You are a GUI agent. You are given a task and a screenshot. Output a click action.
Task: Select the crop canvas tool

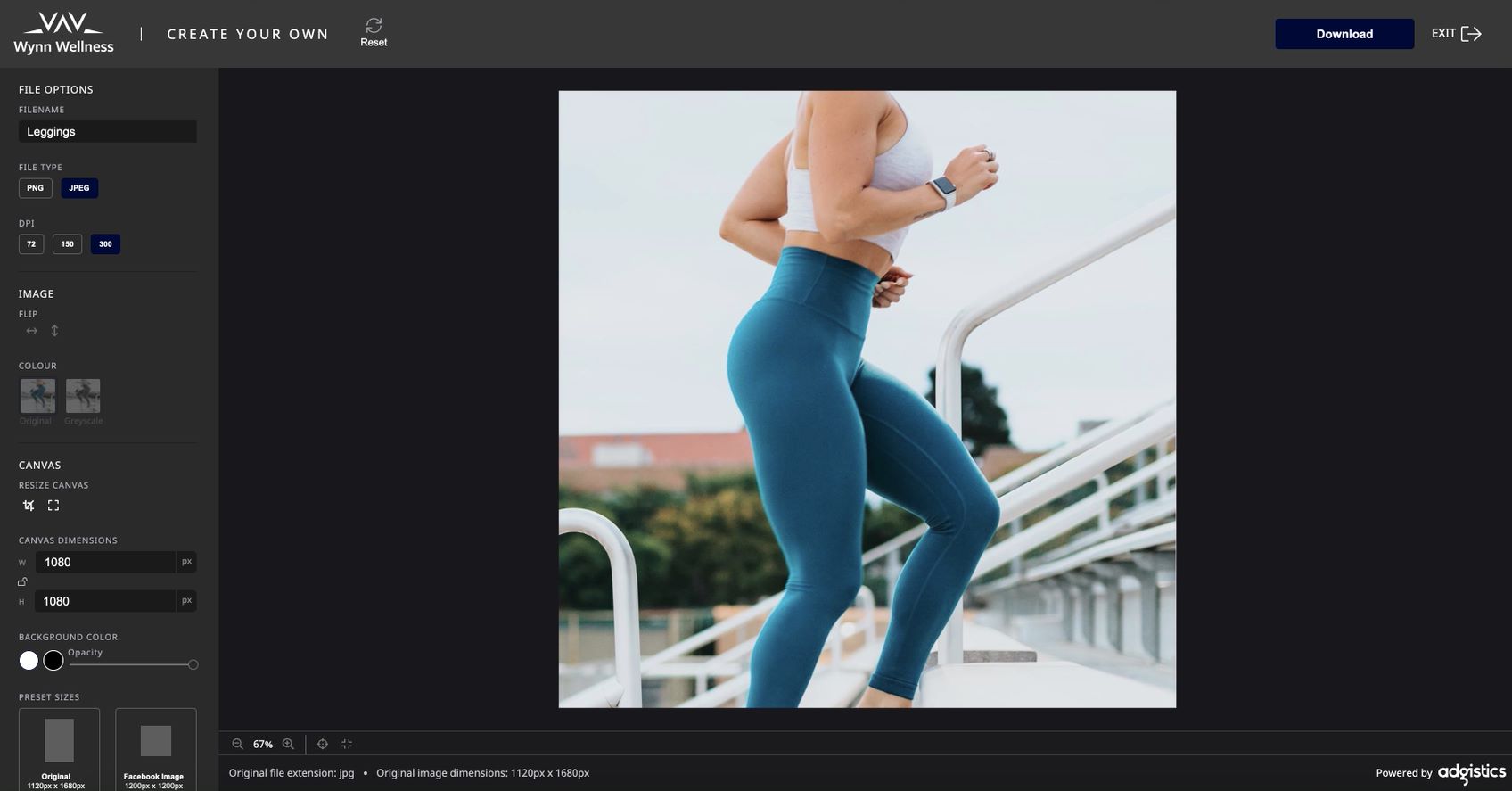coord(29,506)
